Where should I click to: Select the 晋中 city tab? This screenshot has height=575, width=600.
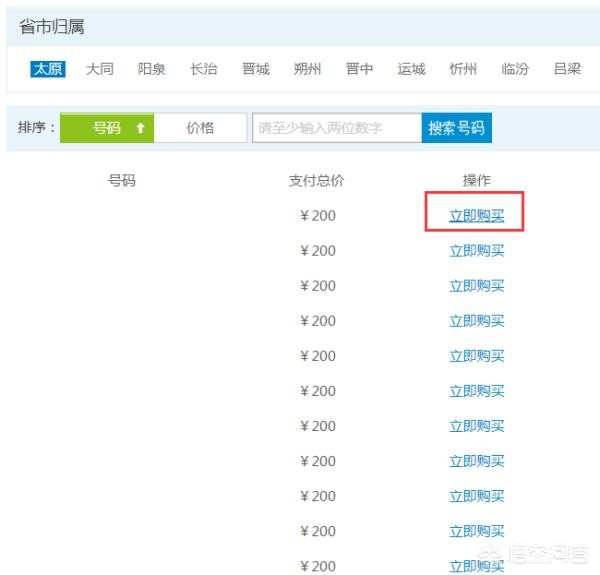tap(359, 69)
